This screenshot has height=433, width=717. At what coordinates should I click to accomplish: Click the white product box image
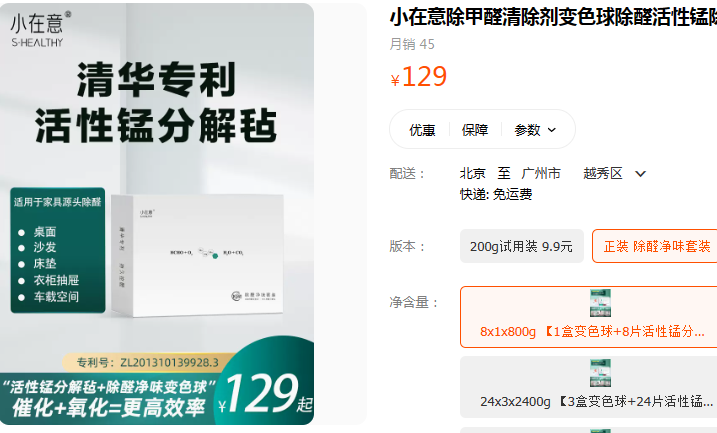[x=198, y=255]
